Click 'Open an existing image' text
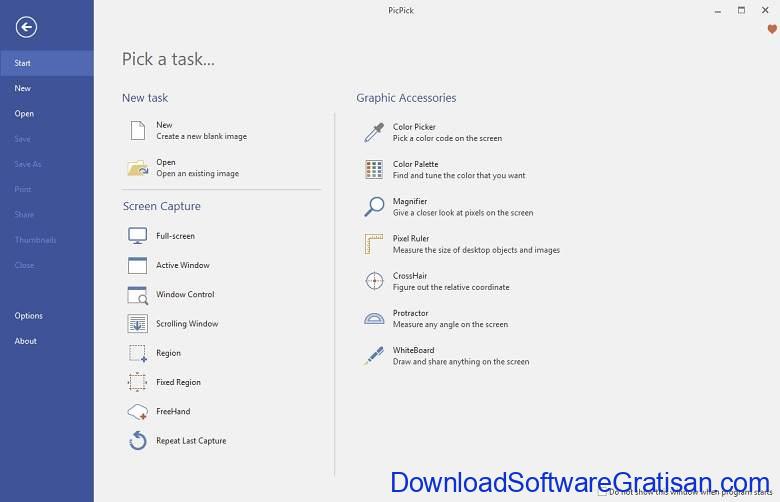Viewport: 780px width, 502px height. pyautogui.click(x=197, y=174)
